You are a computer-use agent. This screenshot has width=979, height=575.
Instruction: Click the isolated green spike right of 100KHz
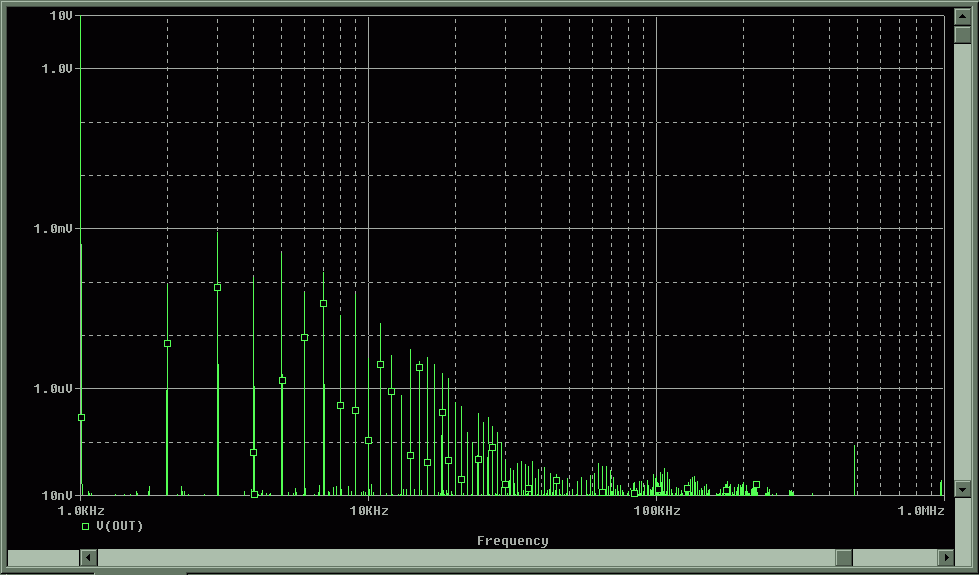pyautogui.click(x=855, y=470)
